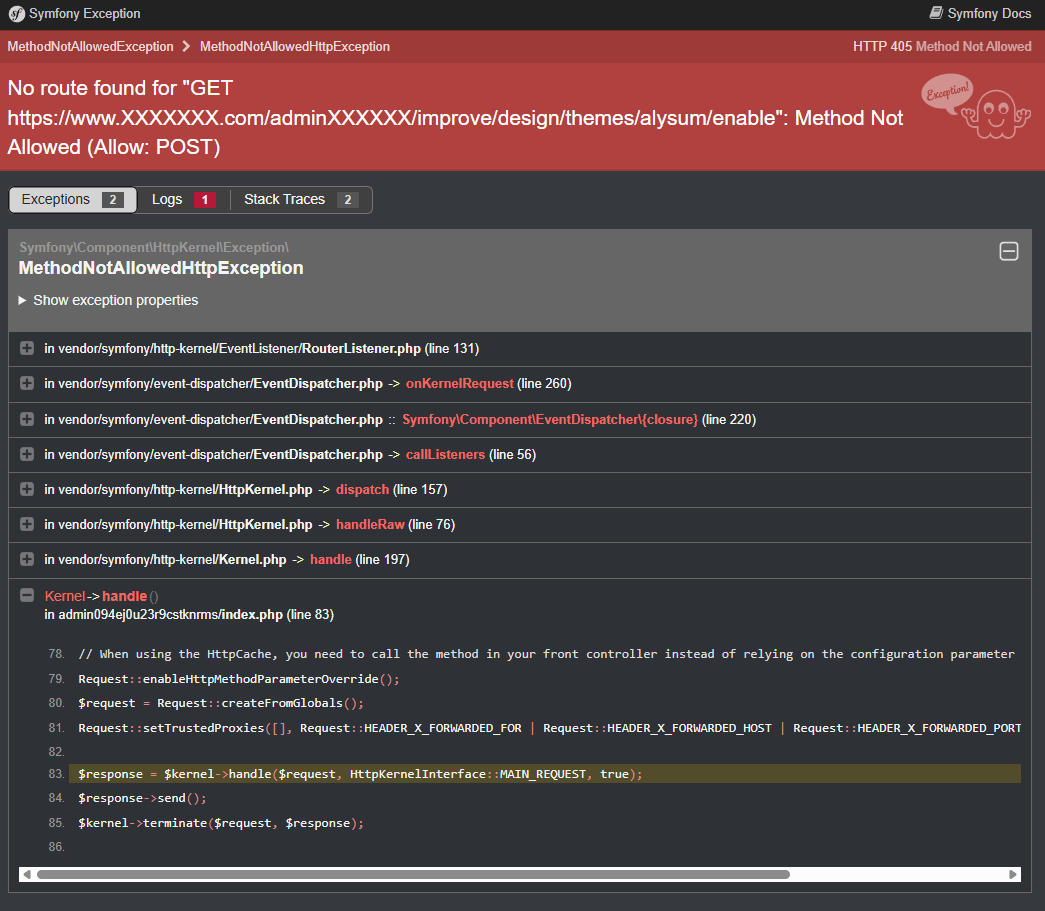
Task: Select MethodNotAllowedHttpException breadcrumb link
Action: click(295, 47)
